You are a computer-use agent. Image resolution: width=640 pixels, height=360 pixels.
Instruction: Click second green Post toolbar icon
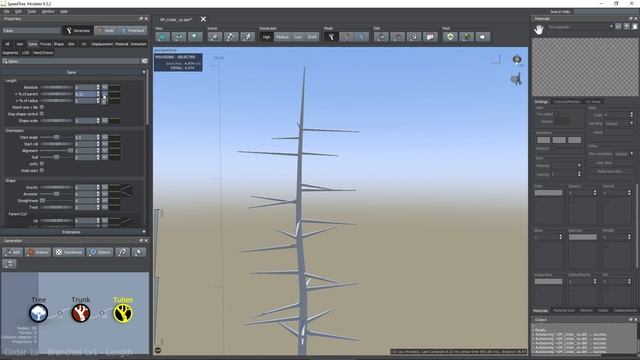pos(467,37)
